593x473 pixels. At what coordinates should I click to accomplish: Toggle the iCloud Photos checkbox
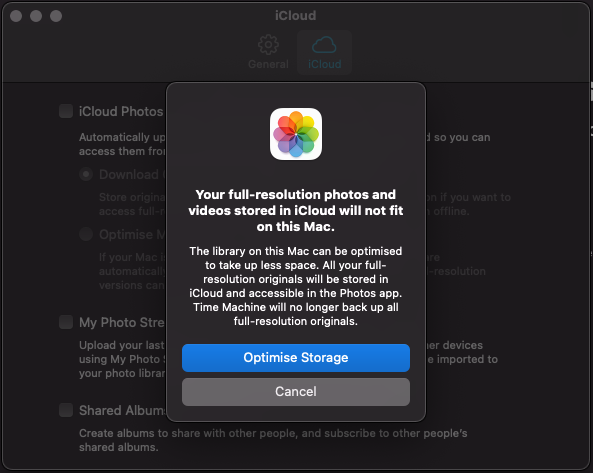(66, 111)
